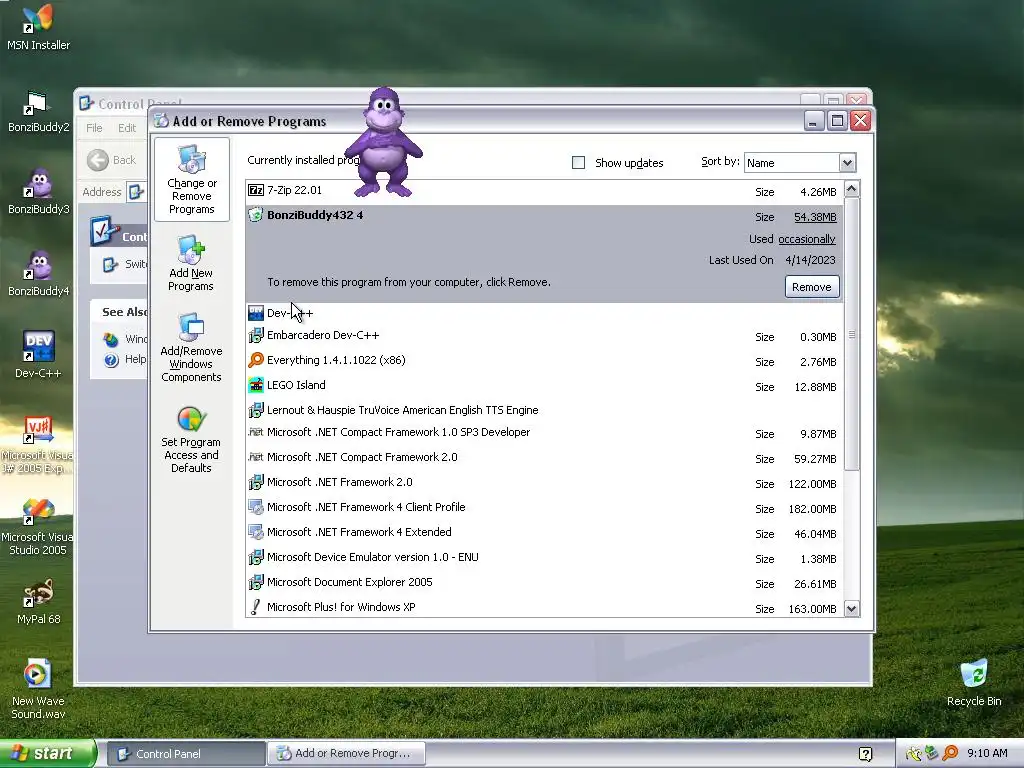Switch to the Control Panel taskbar button
This screenshot has height=768, width=1024.
(x=185, y=754)
